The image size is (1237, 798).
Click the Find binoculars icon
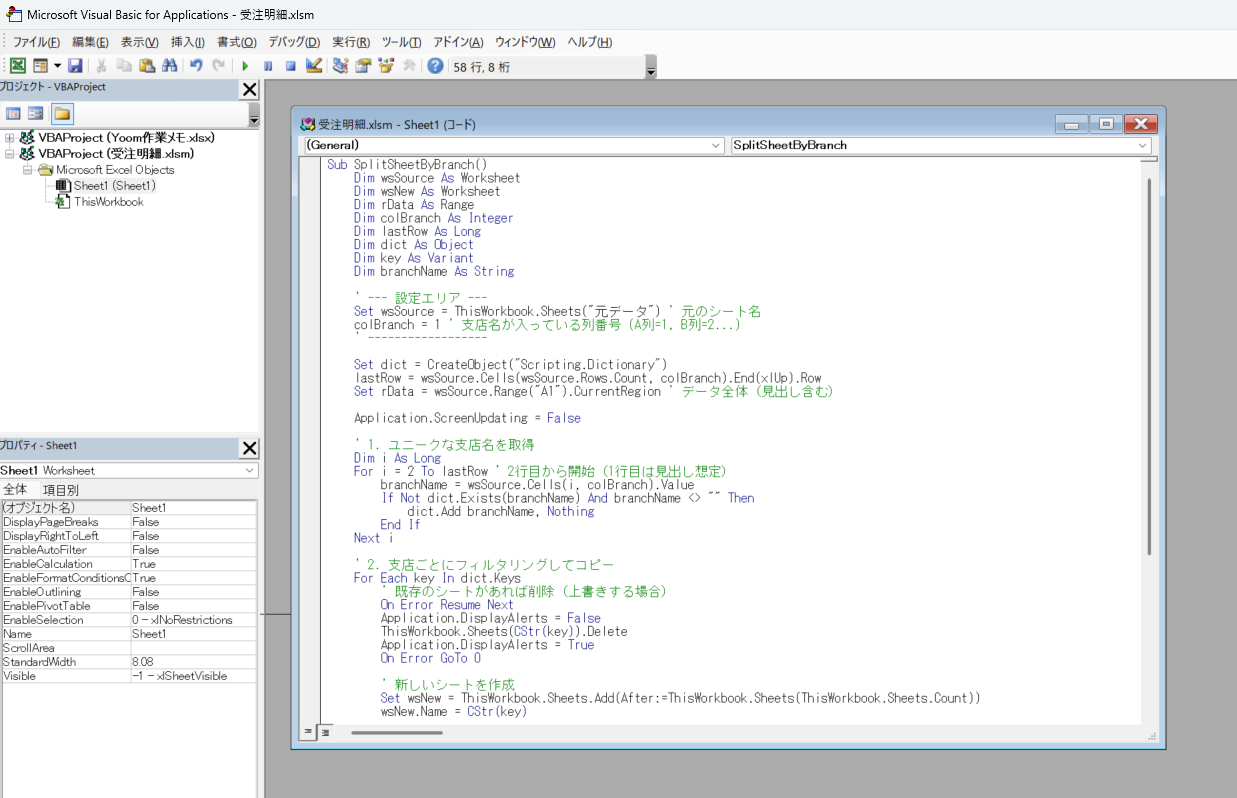169,66
